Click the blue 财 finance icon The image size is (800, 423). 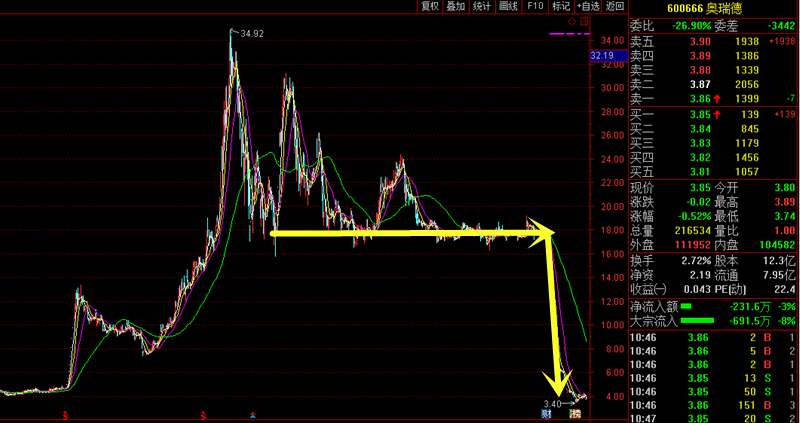(x=548, y=413)
